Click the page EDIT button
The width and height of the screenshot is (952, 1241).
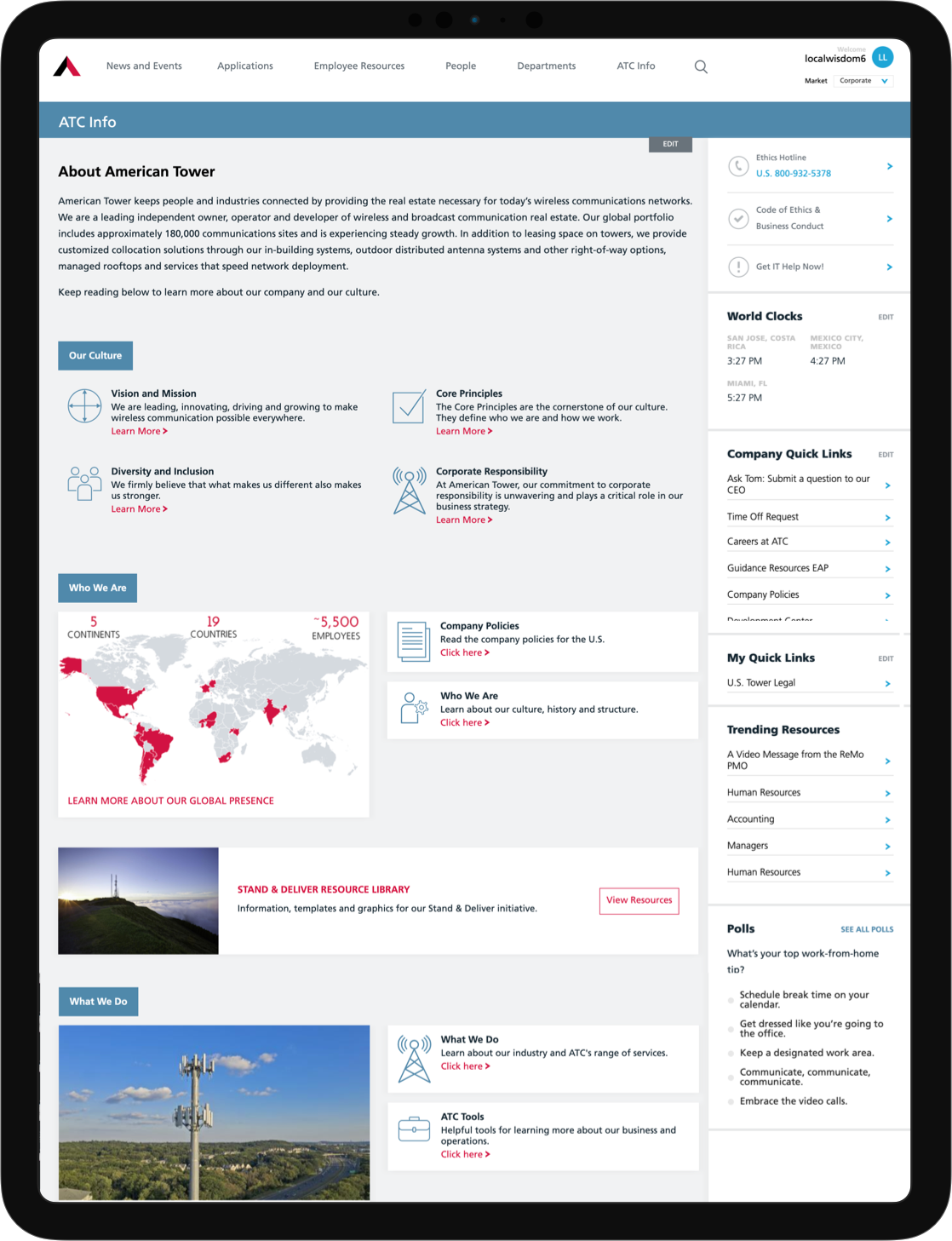click(x=671, y=145)
